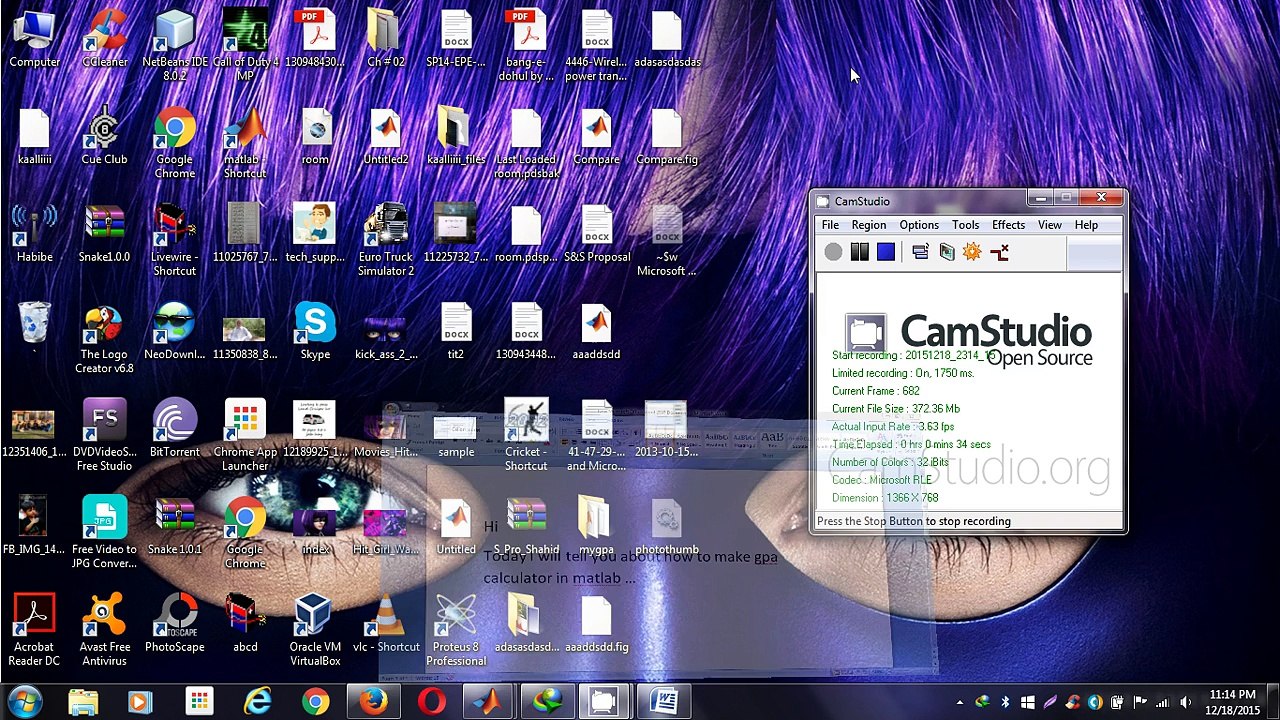Open Firefox from the taskbar
This screenshot has height=720, width=1280.
click(x=374, y=702)
